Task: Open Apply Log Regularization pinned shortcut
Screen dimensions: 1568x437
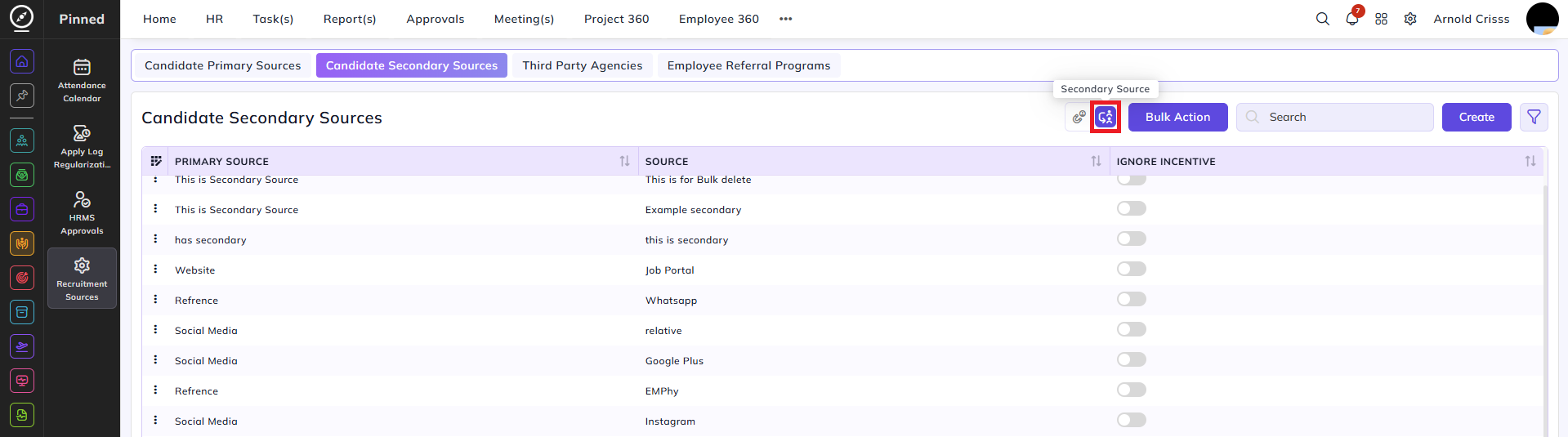Action: tap(82, 147)
